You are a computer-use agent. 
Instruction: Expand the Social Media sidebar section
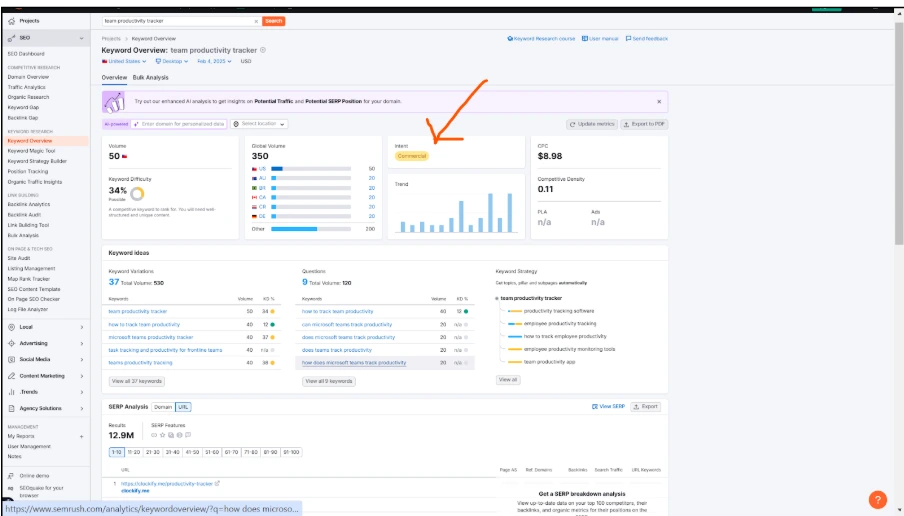click(x=81, y=359)
